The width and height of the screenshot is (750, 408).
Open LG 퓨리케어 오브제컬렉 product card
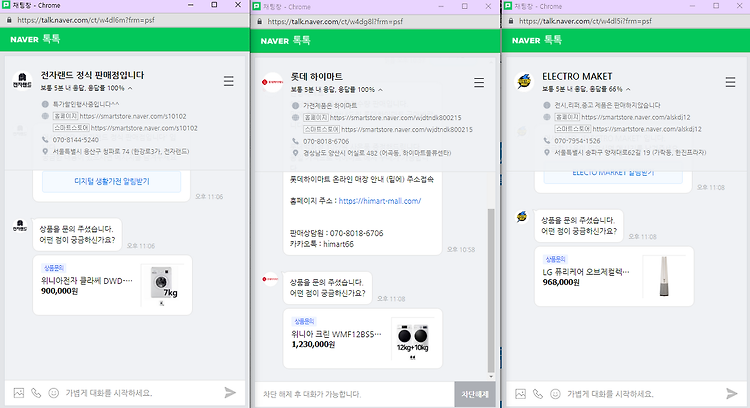pos(614,276)
